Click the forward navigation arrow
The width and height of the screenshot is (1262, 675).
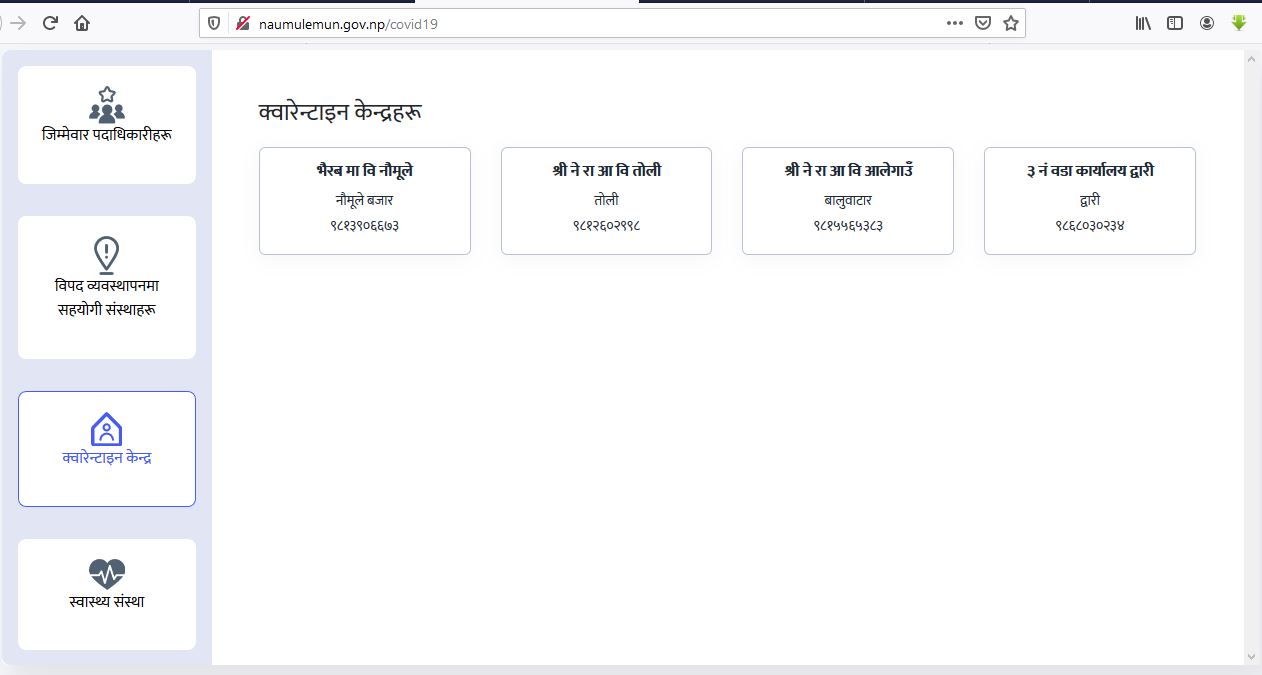pos(17,23)
